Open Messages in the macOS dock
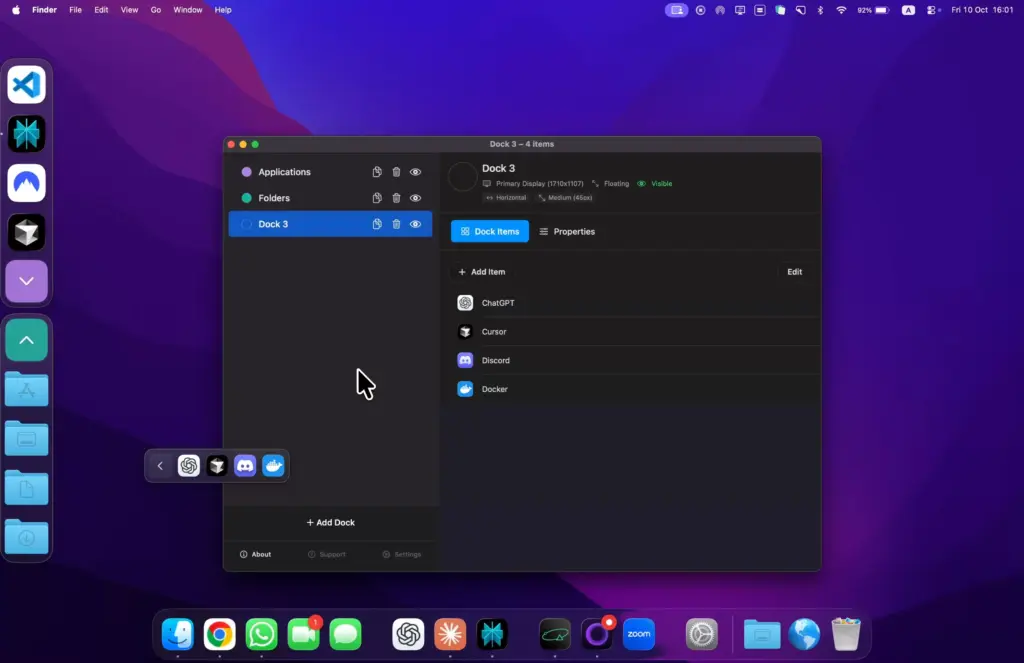Viewport: 1024px width, 663px height. click(345, 634)
